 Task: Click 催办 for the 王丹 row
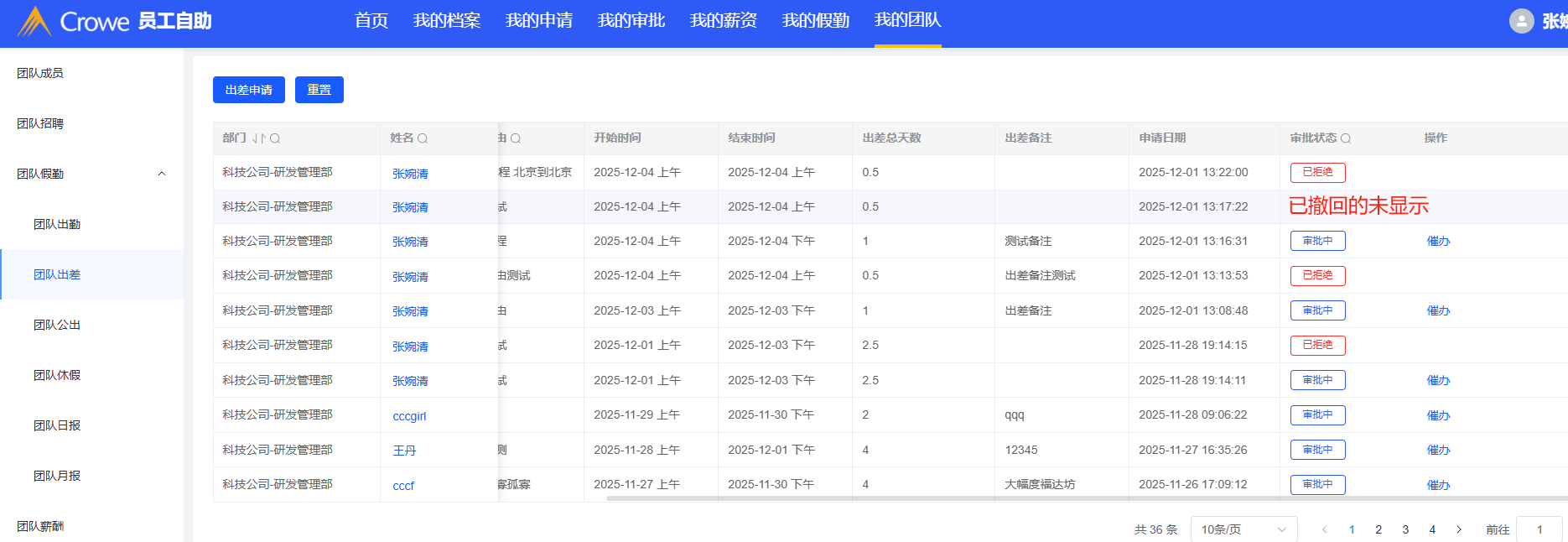[x=1438, y=451]
